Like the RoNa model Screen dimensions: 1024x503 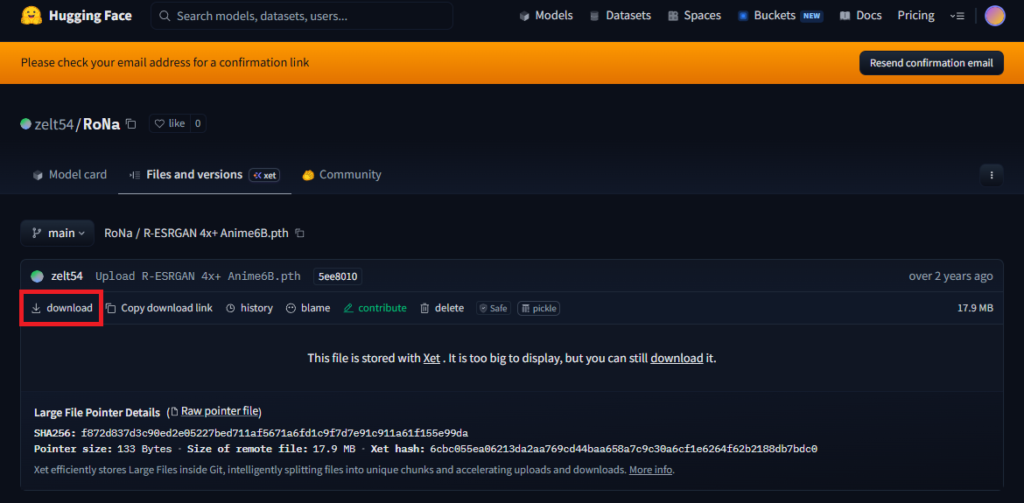pyautogui.click(x=169, y=124)
